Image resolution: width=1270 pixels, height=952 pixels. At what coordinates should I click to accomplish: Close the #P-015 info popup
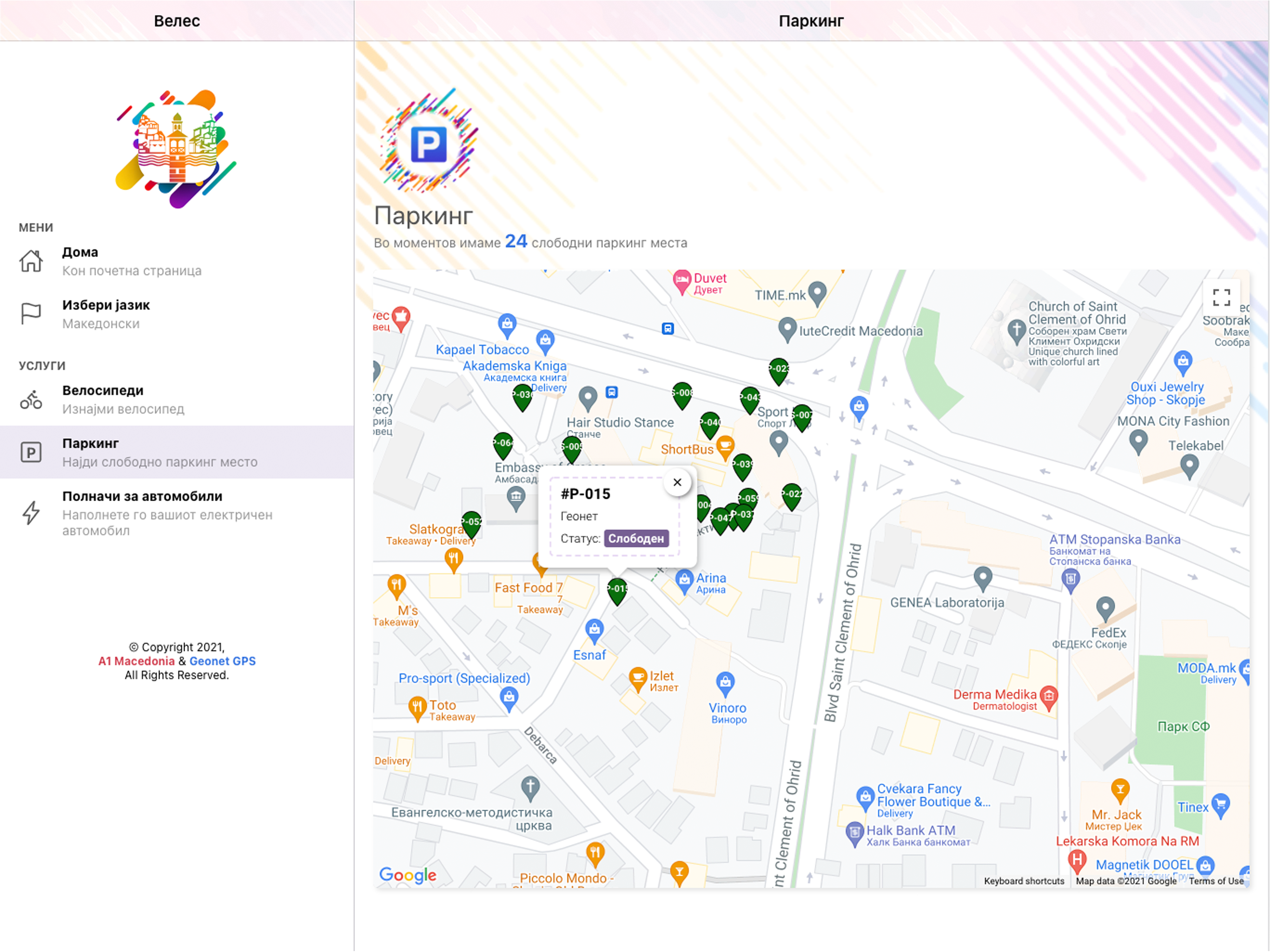(x=677, y=483)
